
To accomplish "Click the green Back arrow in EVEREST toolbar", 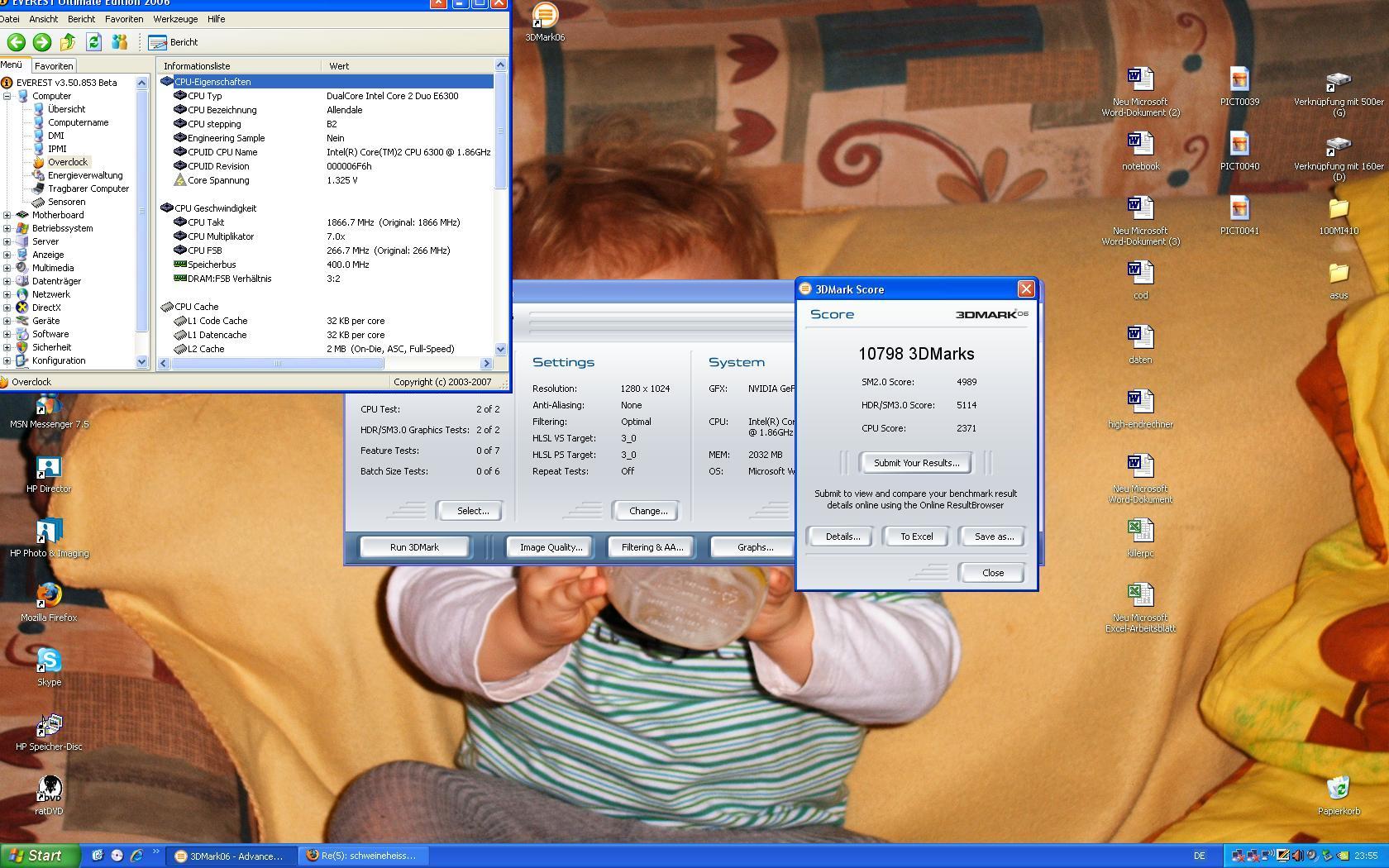I will [16, 41].
